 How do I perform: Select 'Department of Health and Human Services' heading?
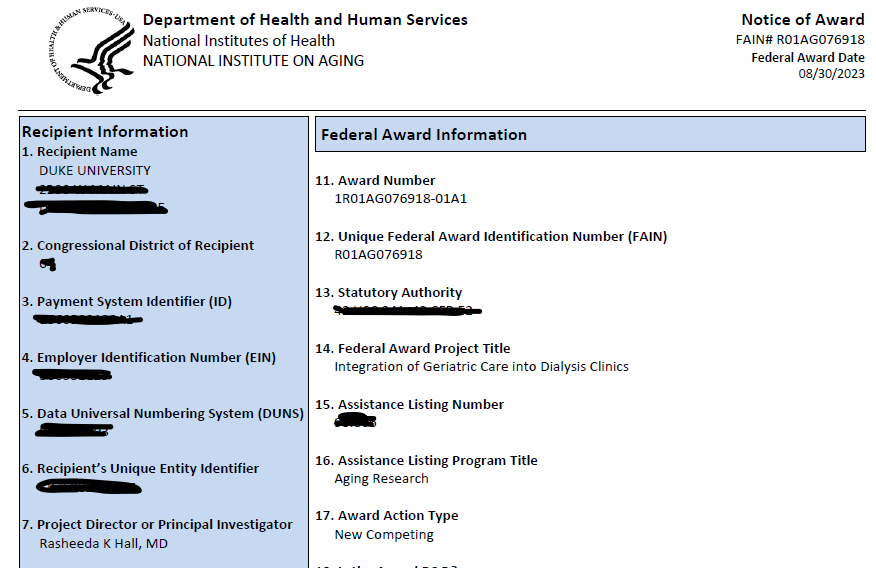coord(305,20)
